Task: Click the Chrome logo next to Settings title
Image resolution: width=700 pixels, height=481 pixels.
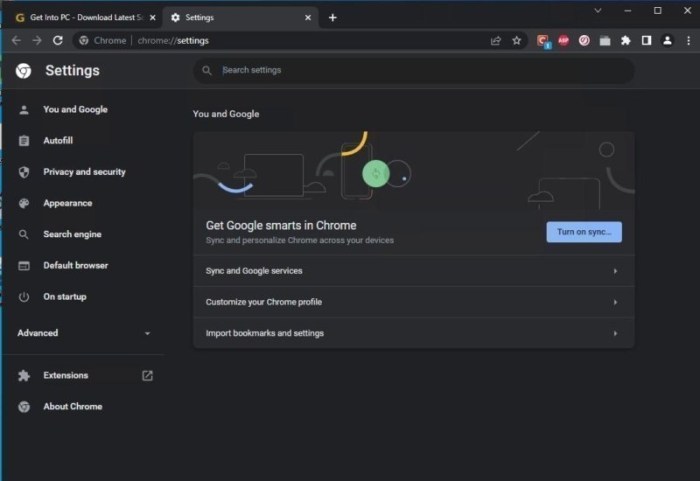Action: (23, 71)
